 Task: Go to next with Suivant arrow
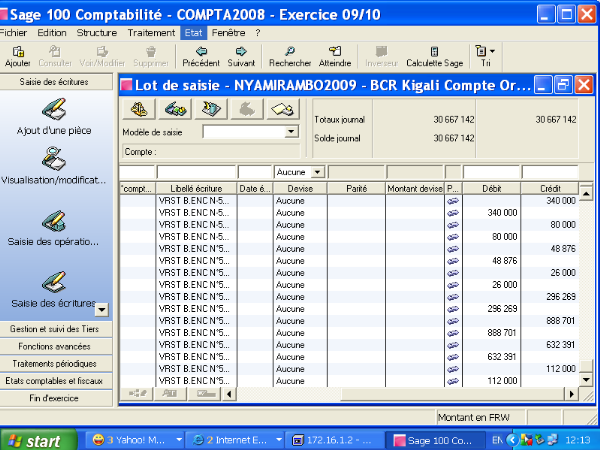(x=241, y=56)
